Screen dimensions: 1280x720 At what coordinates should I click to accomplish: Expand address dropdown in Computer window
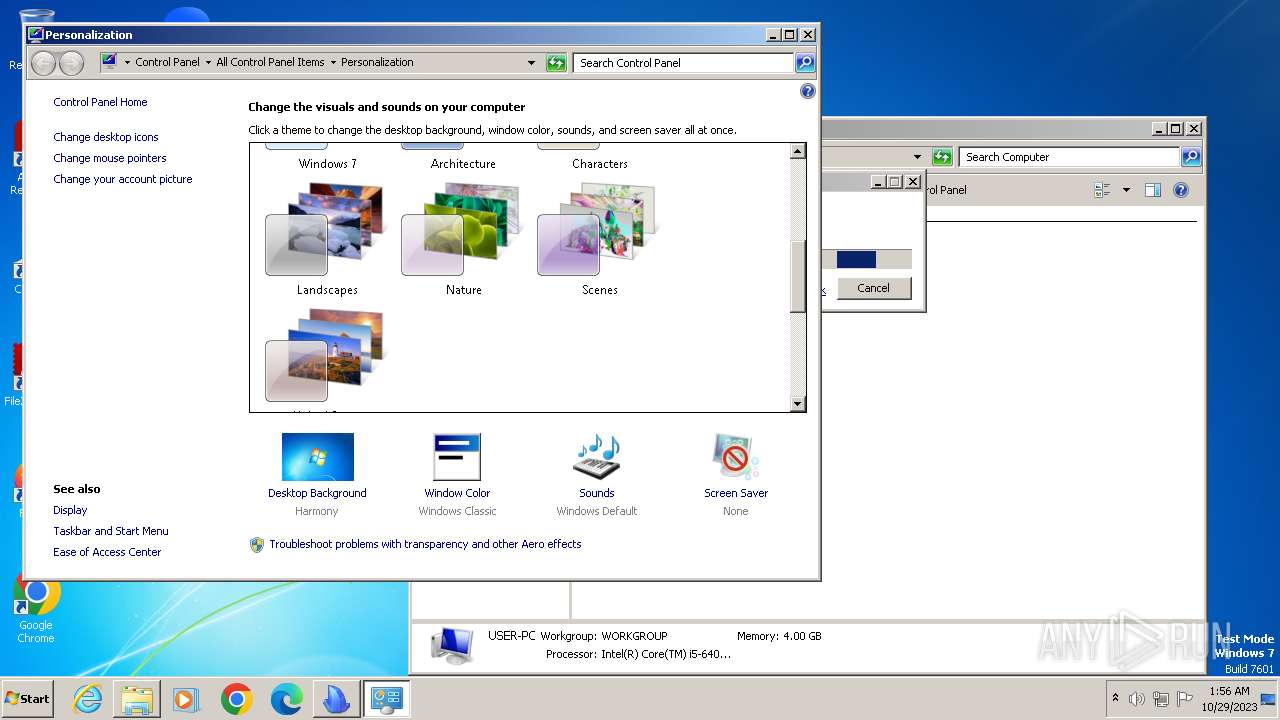pyautogui.click(x=917, y=157)
